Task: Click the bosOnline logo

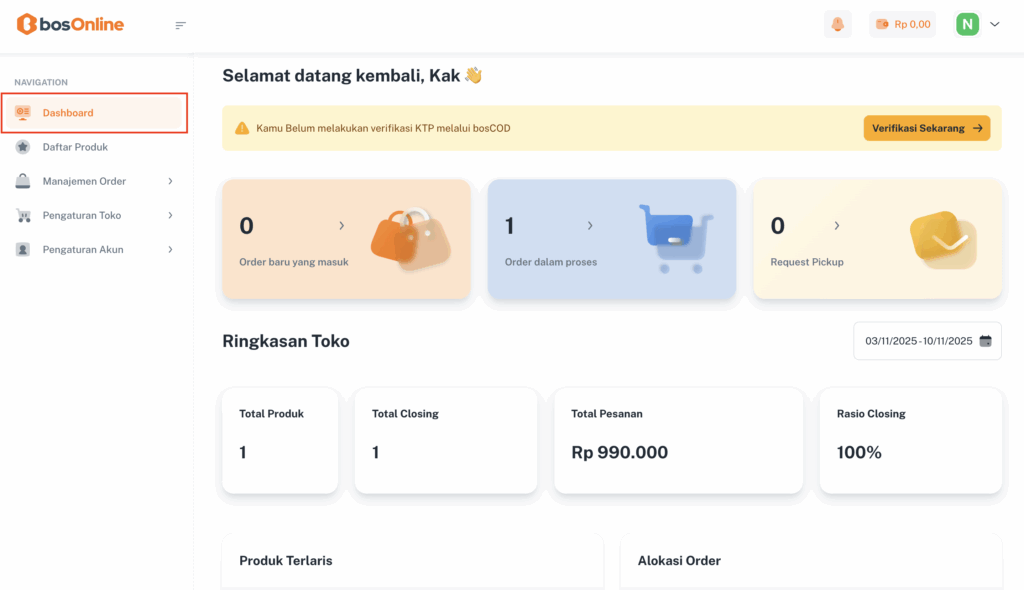Action: point(71,24)
